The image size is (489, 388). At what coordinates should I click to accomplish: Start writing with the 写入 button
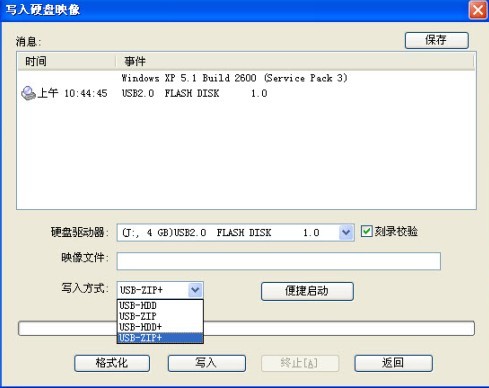point(207,363)
